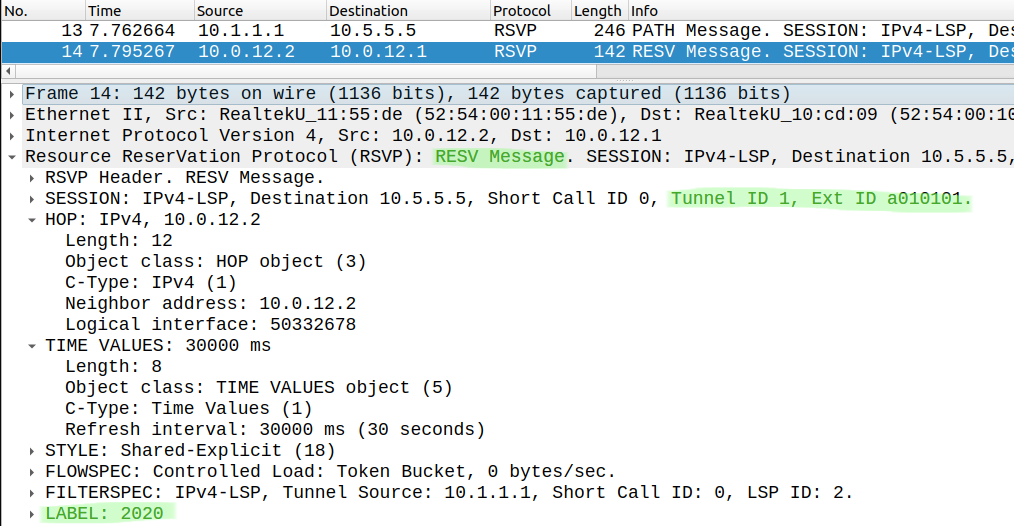This screenshot has width=1014, height=526.
Task: Expand the Ethernet II section
Action: (12, 115)
